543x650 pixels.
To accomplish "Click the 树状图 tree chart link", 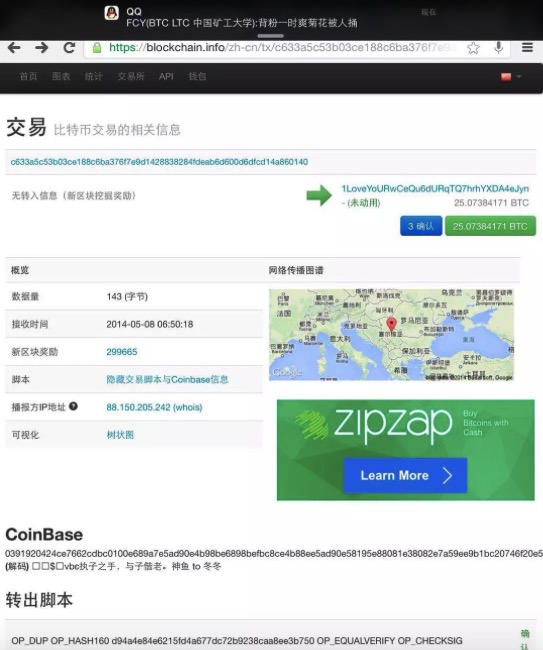I will click(x=120, y=434).
